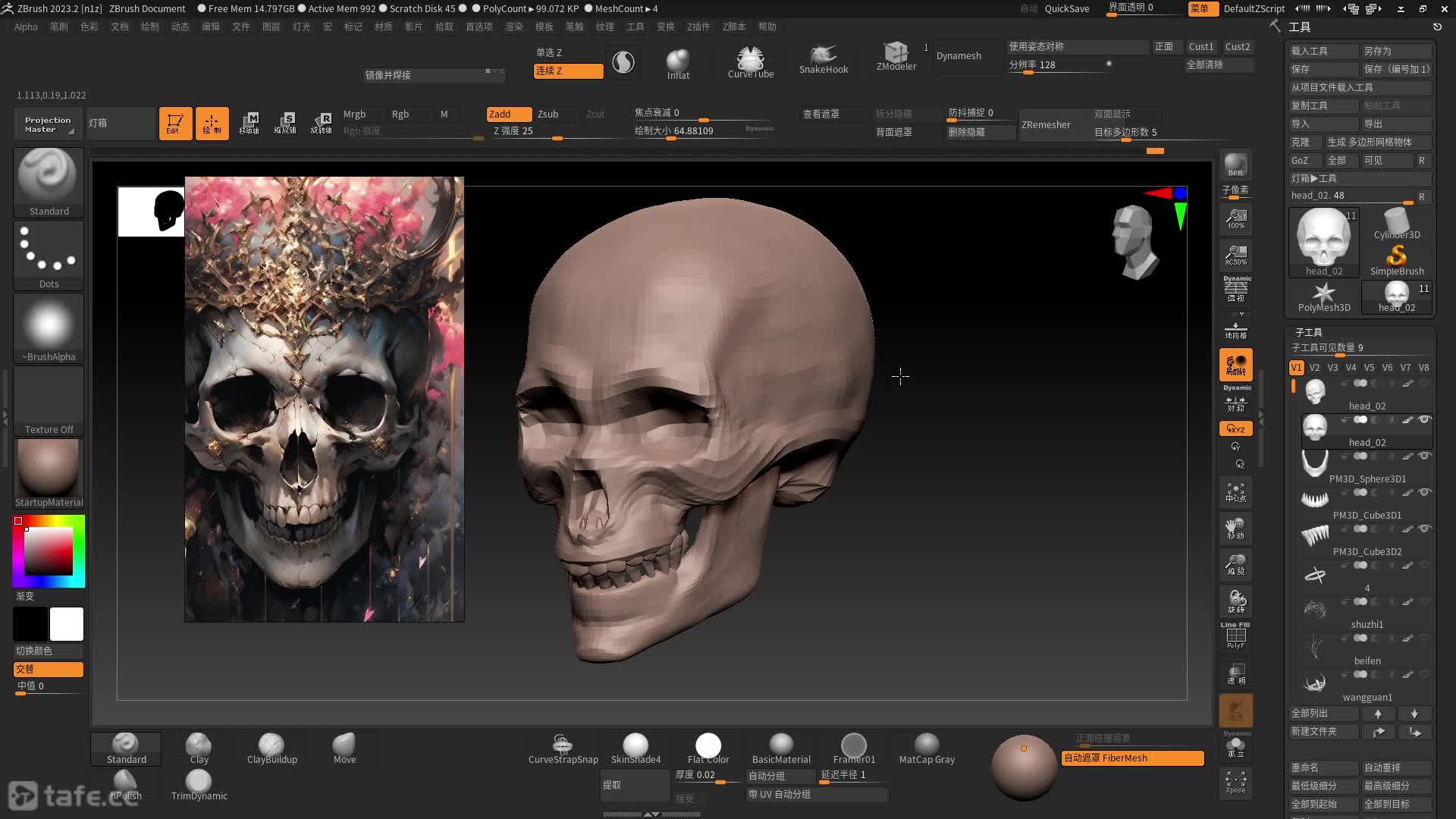Click the 重命名 rename button

tap(1324, 767)
